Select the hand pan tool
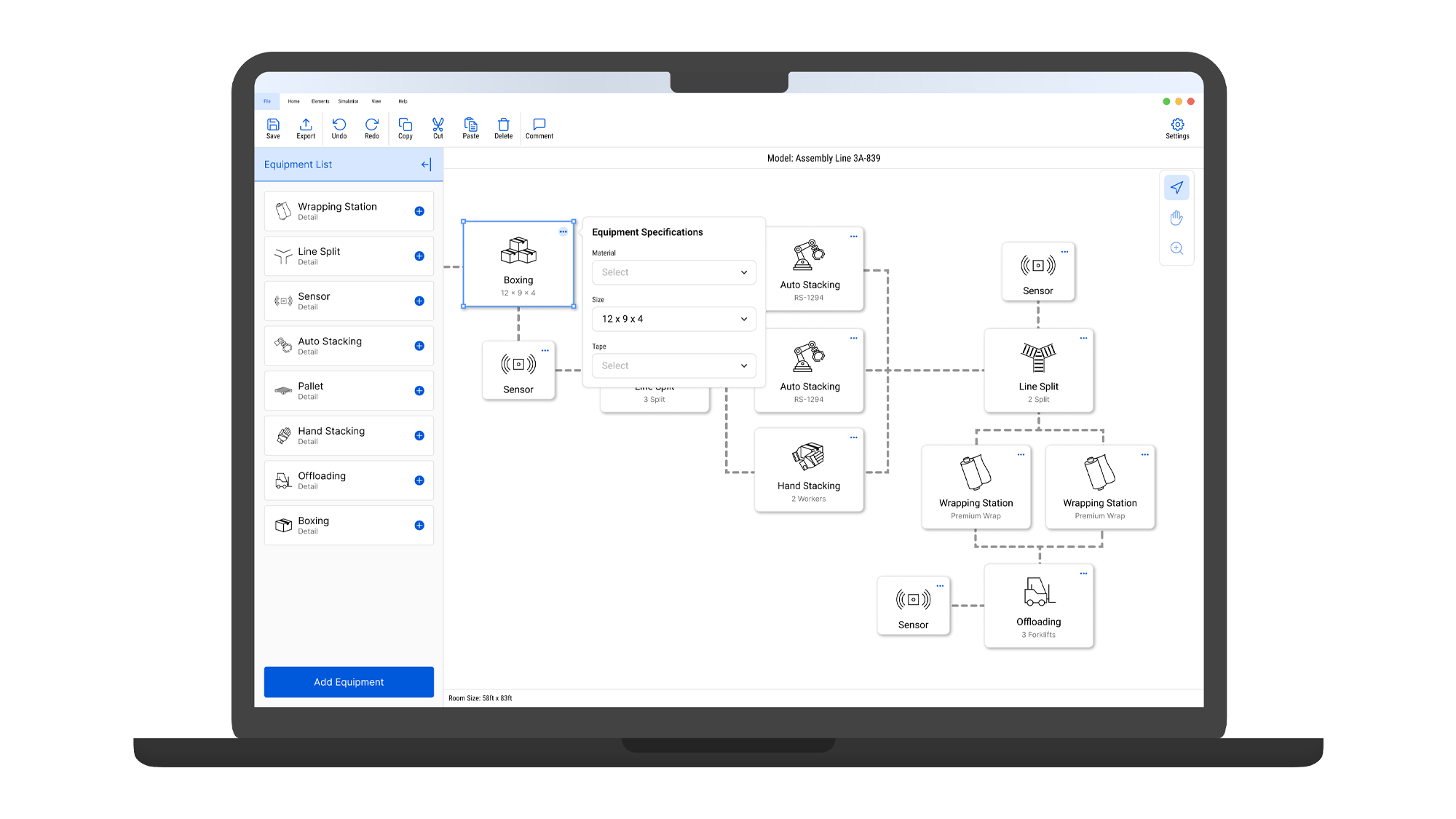1456x819 pixels. 1176,218
